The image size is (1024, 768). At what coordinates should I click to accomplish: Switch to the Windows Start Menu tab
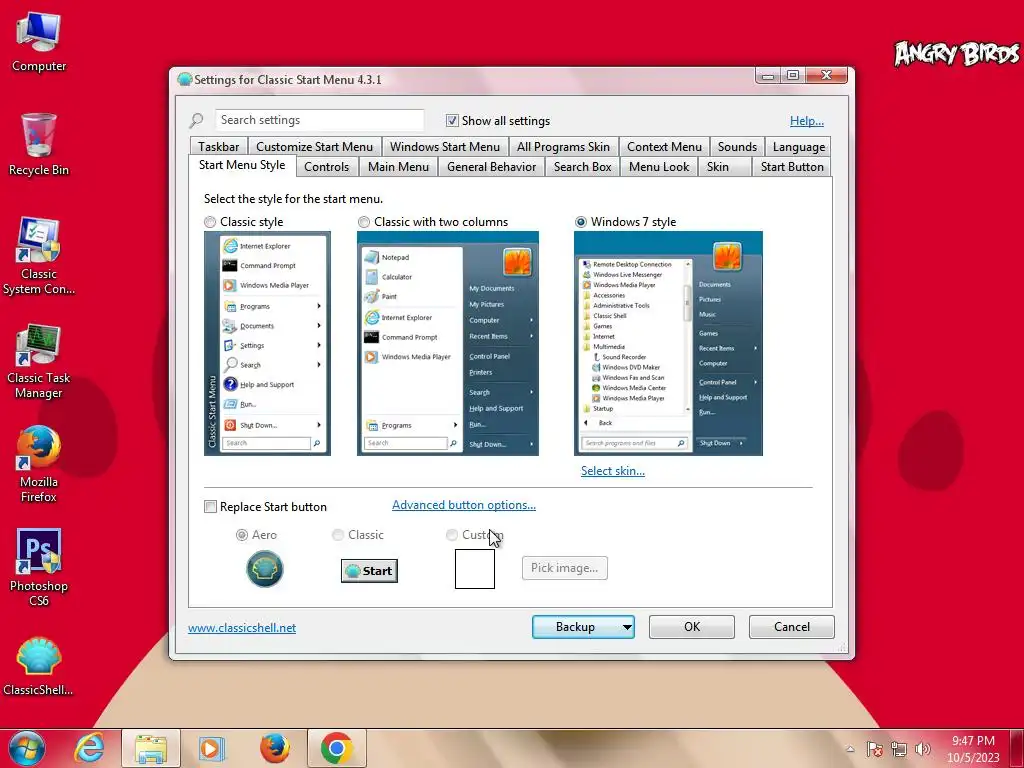coord(445,147)
